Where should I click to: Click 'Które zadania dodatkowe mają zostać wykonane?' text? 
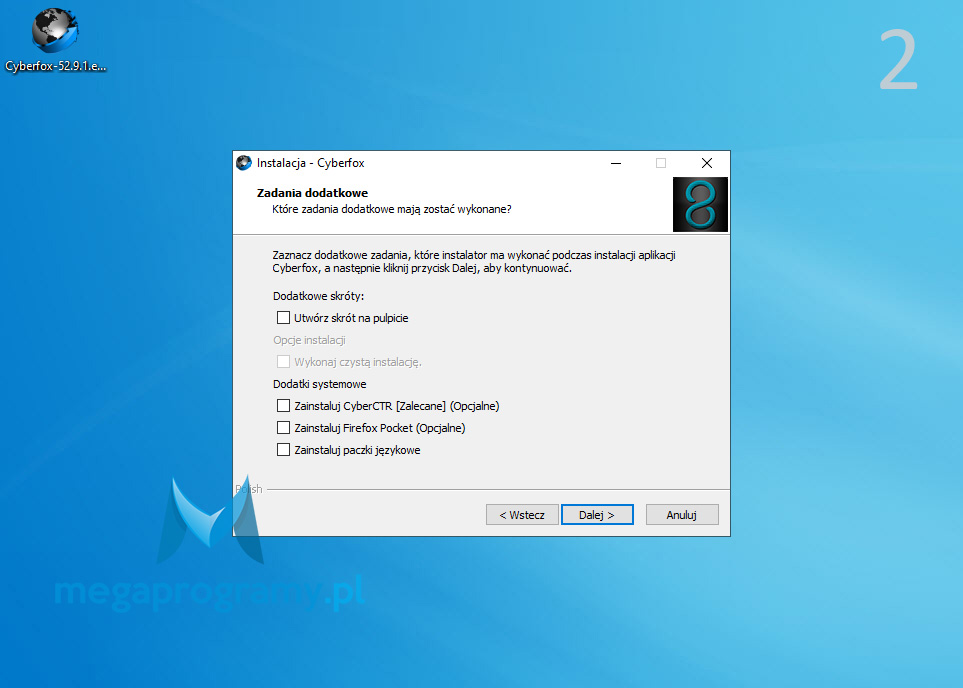coord(392,209)
